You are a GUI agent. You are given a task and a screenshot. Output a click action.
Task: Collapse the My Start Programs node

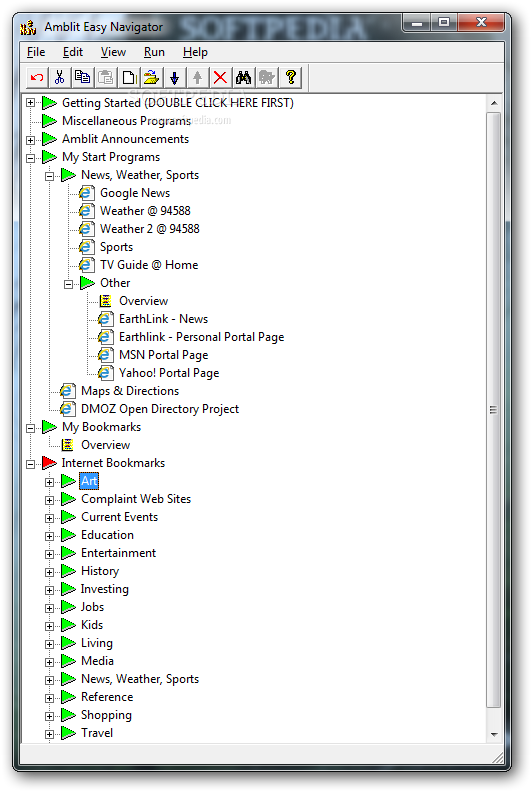tap(30, 158)
